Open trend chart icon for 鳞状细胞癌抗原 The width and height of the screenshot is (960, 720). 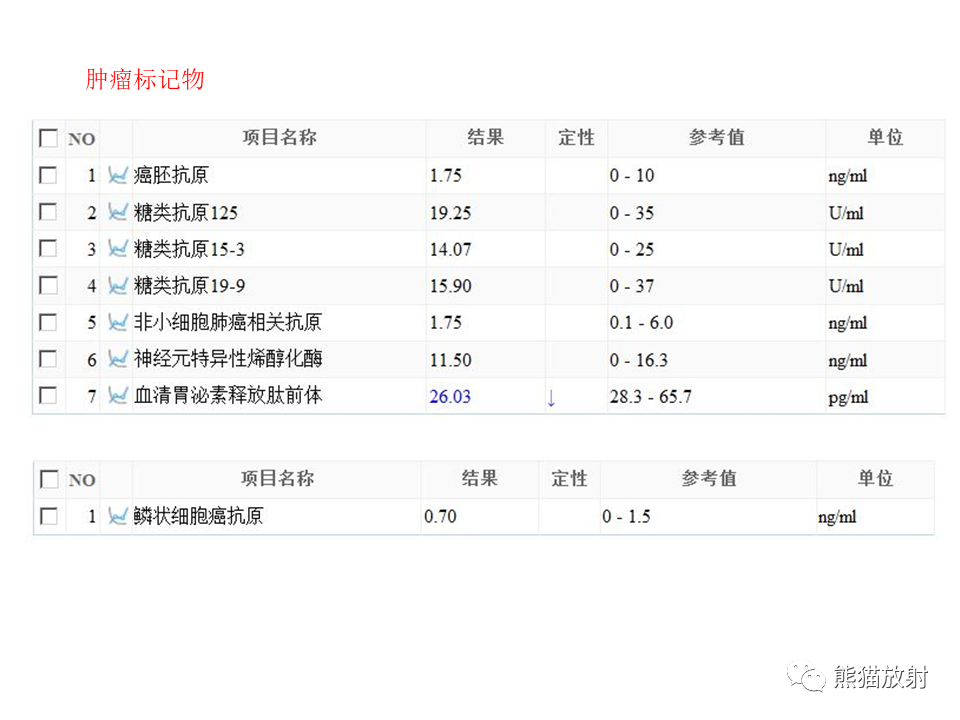(x=117, y=516)
